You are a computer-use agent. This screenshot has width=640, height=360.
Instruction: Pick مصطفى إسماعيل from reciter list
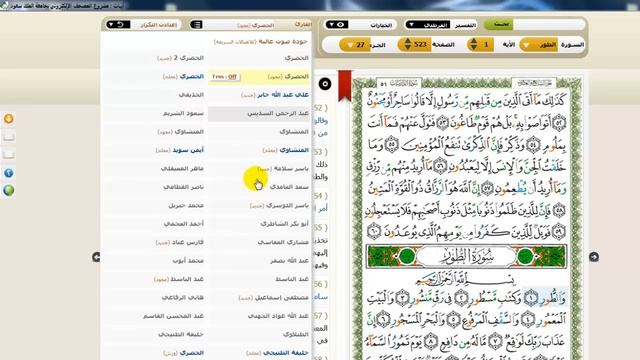(273, 298)
